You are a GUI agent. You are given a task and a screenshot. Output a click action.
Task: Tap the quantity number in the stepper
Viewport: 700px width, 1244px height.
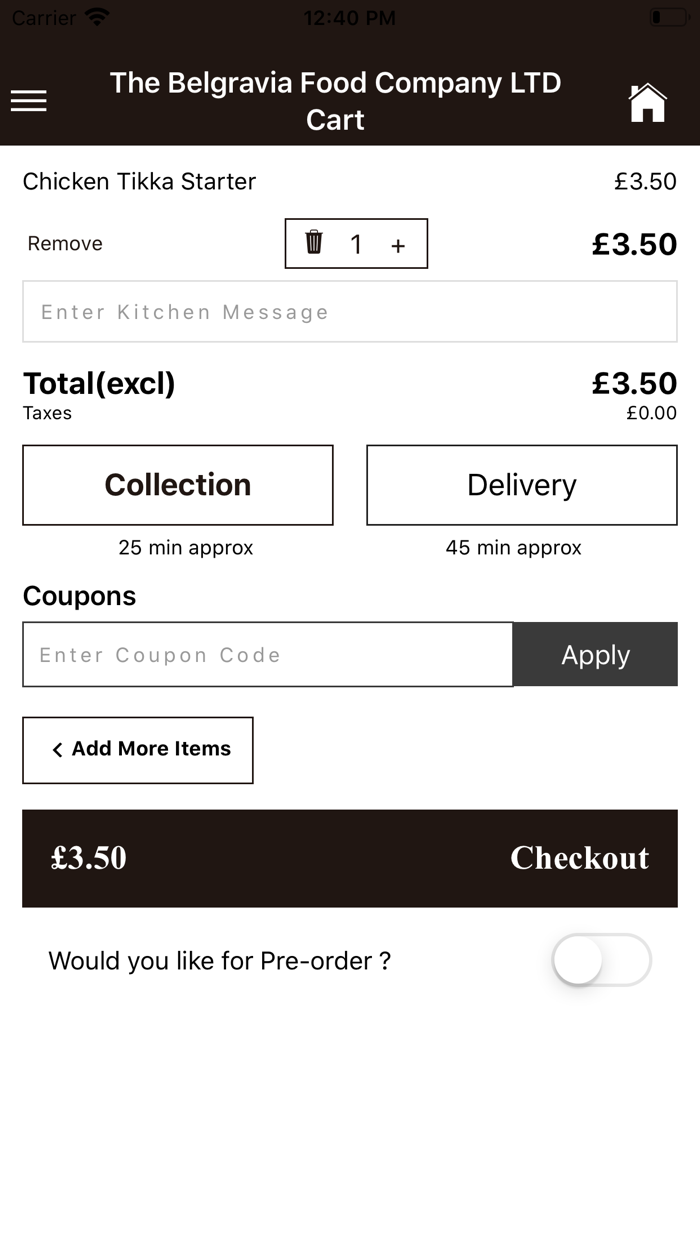click(356, 245)
